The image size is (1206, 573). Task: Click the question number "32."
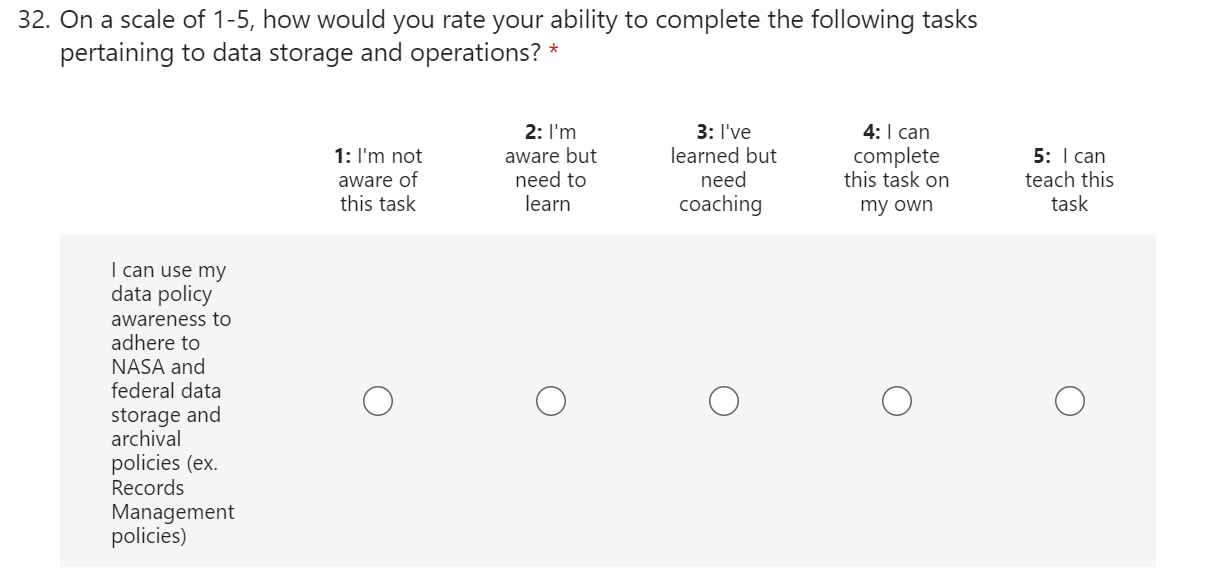[x=36, y=21]
